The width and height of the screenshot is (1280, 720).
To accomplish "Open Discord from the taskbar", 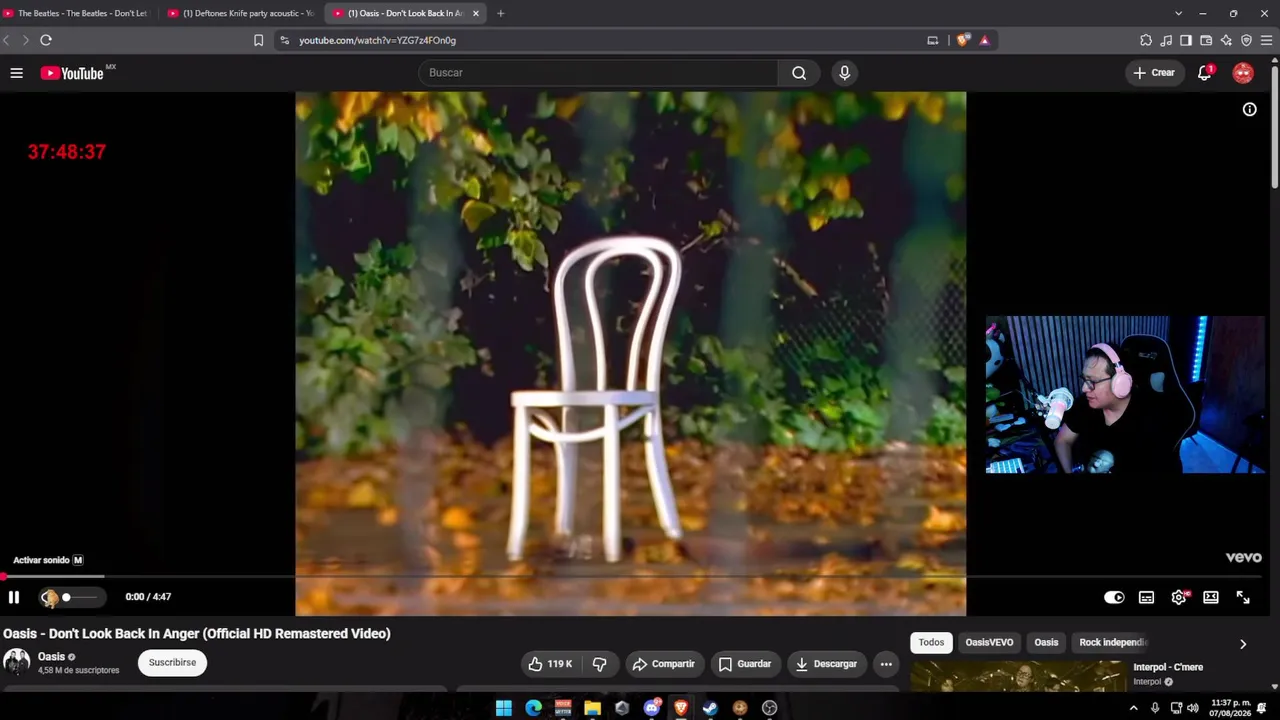I will 651,708.
